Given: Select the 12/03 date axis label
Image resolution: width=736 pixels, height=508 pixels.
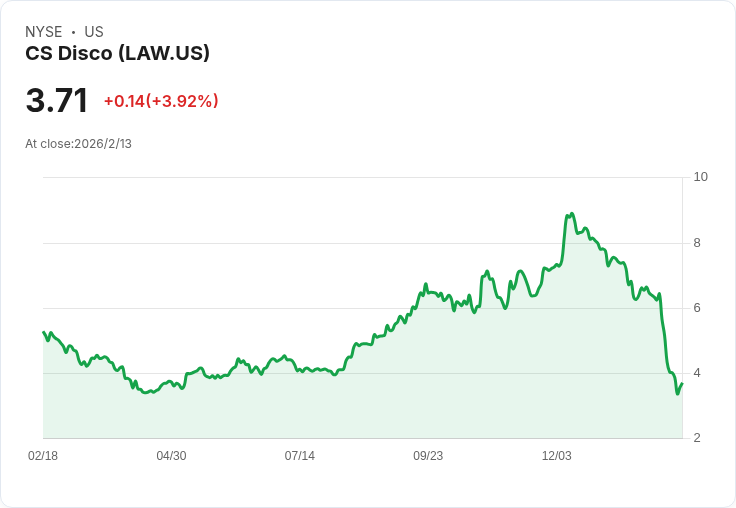Looking at the screenshot, I should (x=556, y=456).
